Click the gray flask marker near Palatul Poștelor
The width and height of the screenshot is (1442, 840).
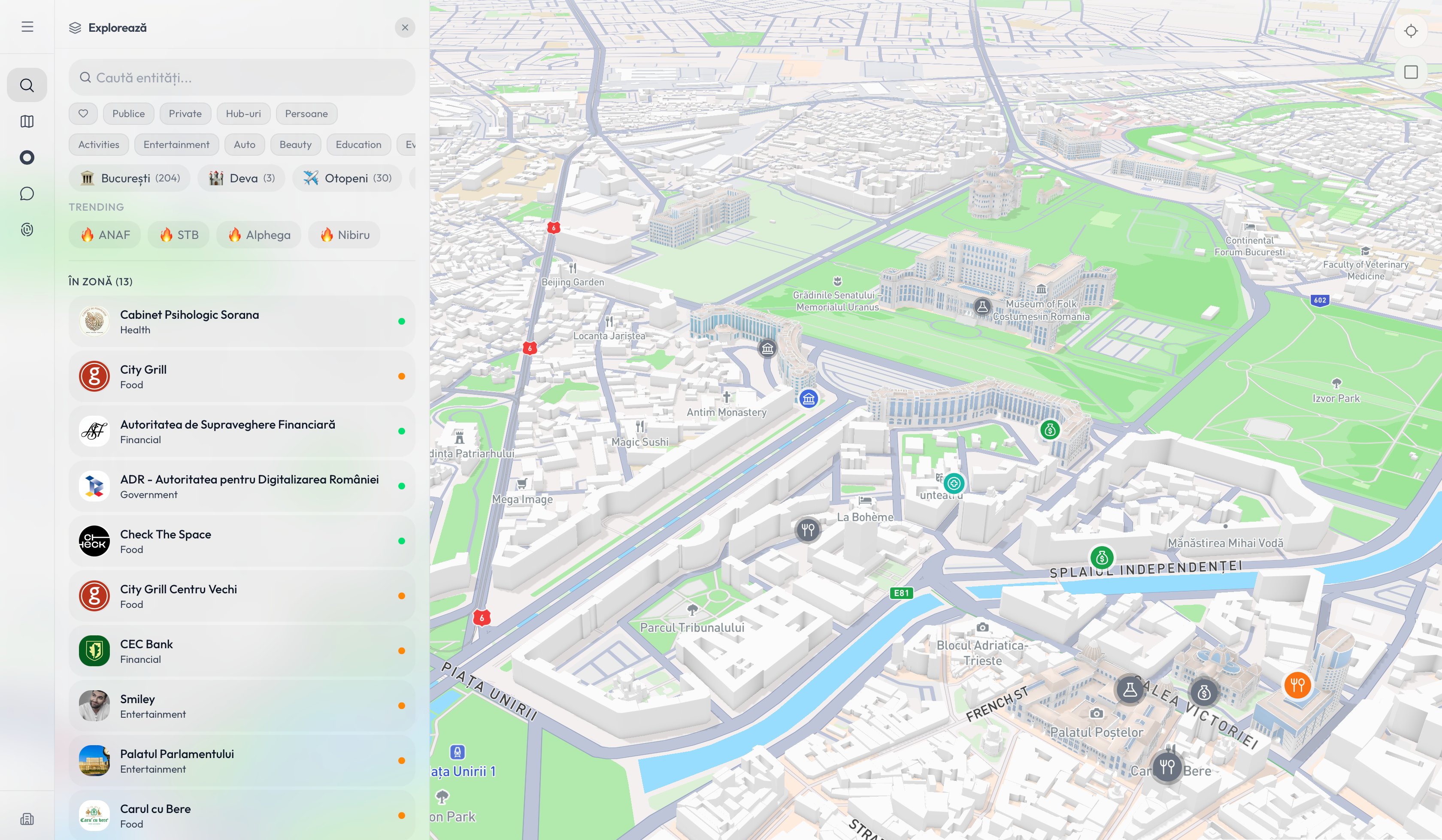coord(1130,689)
